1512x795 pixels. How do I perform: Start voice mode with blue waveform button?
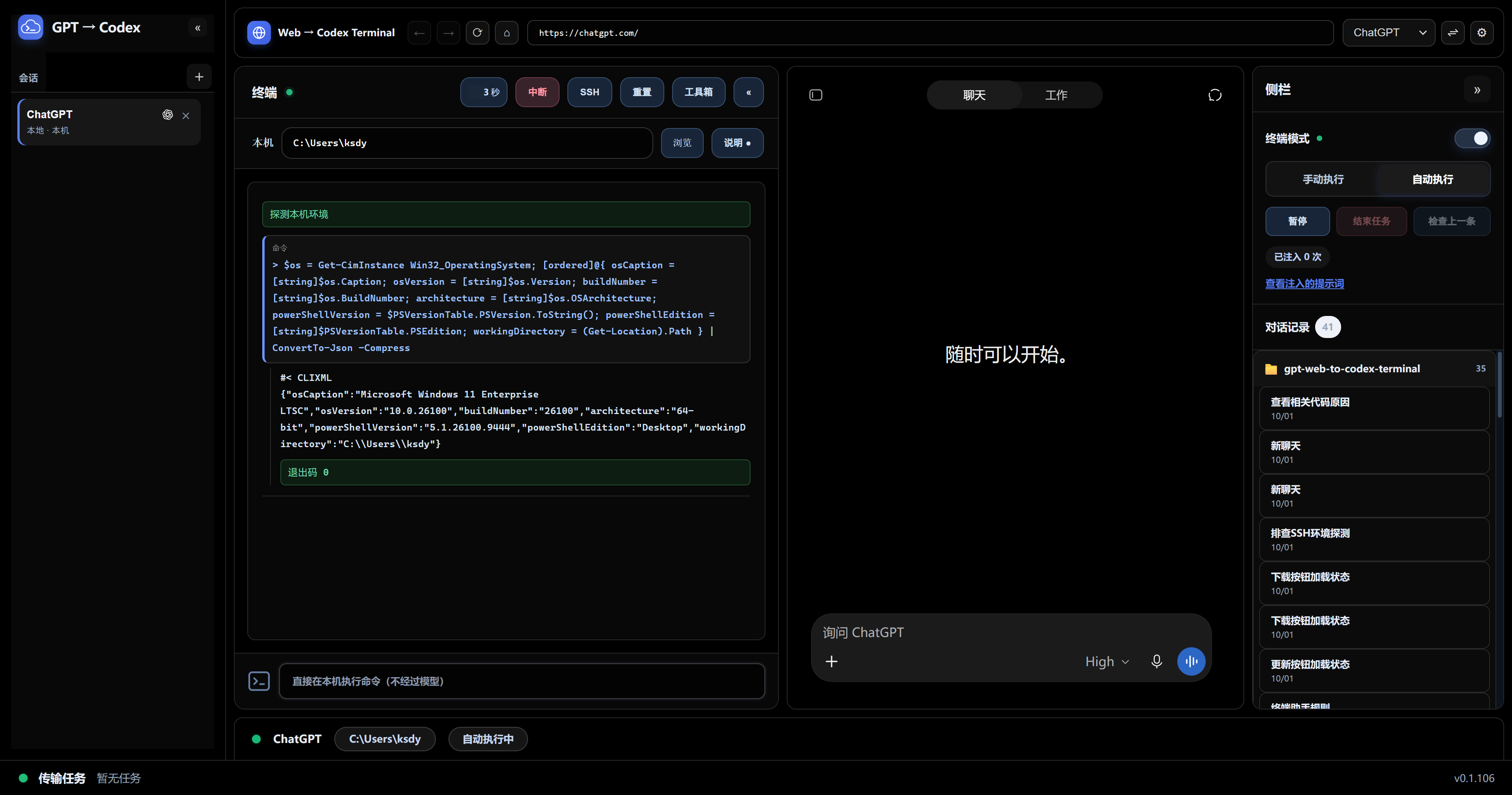pos(1191,662)
